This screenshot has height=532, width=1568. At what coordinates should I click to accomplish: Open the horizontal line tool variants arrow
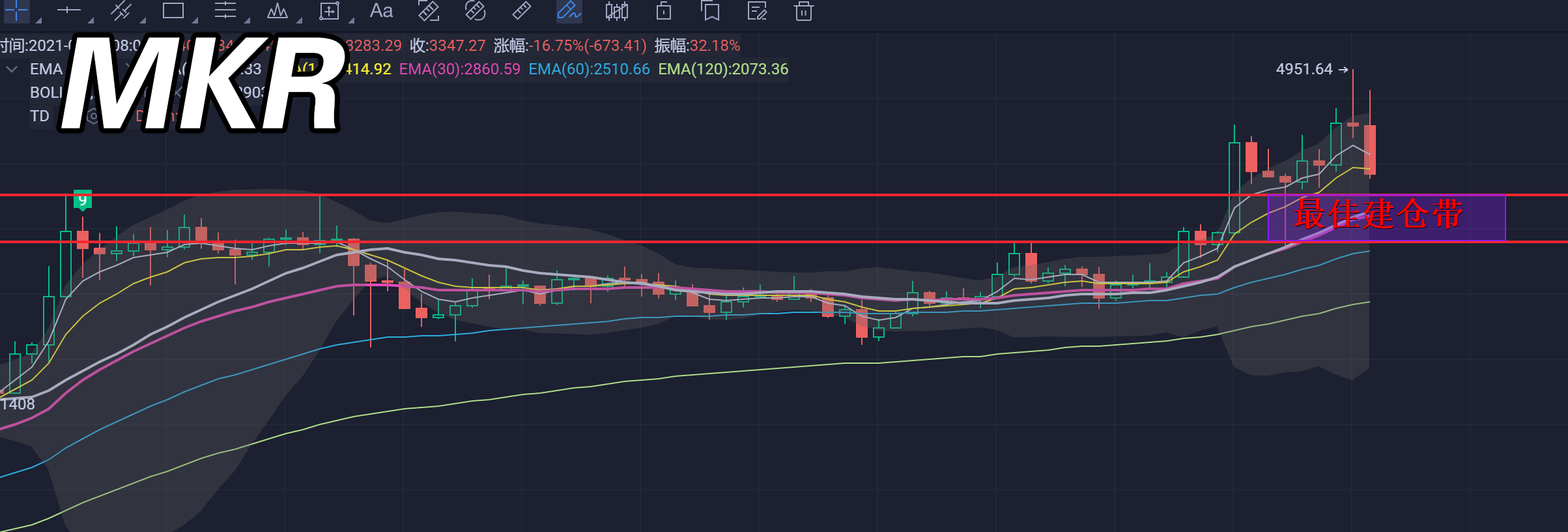pyautogui.click(x=91, y=20)
